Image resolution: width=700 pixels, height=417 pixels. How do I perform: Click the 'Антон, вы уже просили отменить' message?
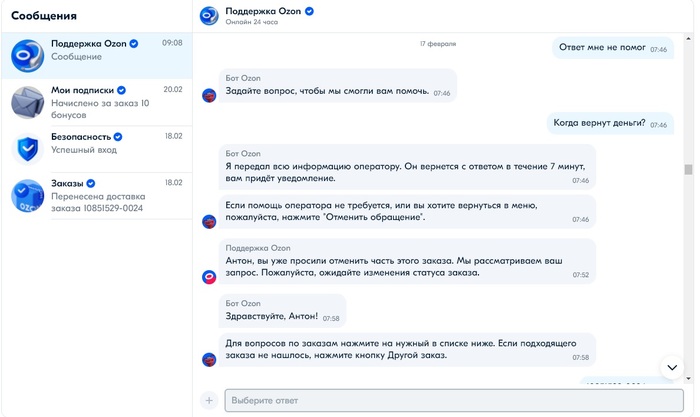(x=407, y=261)
